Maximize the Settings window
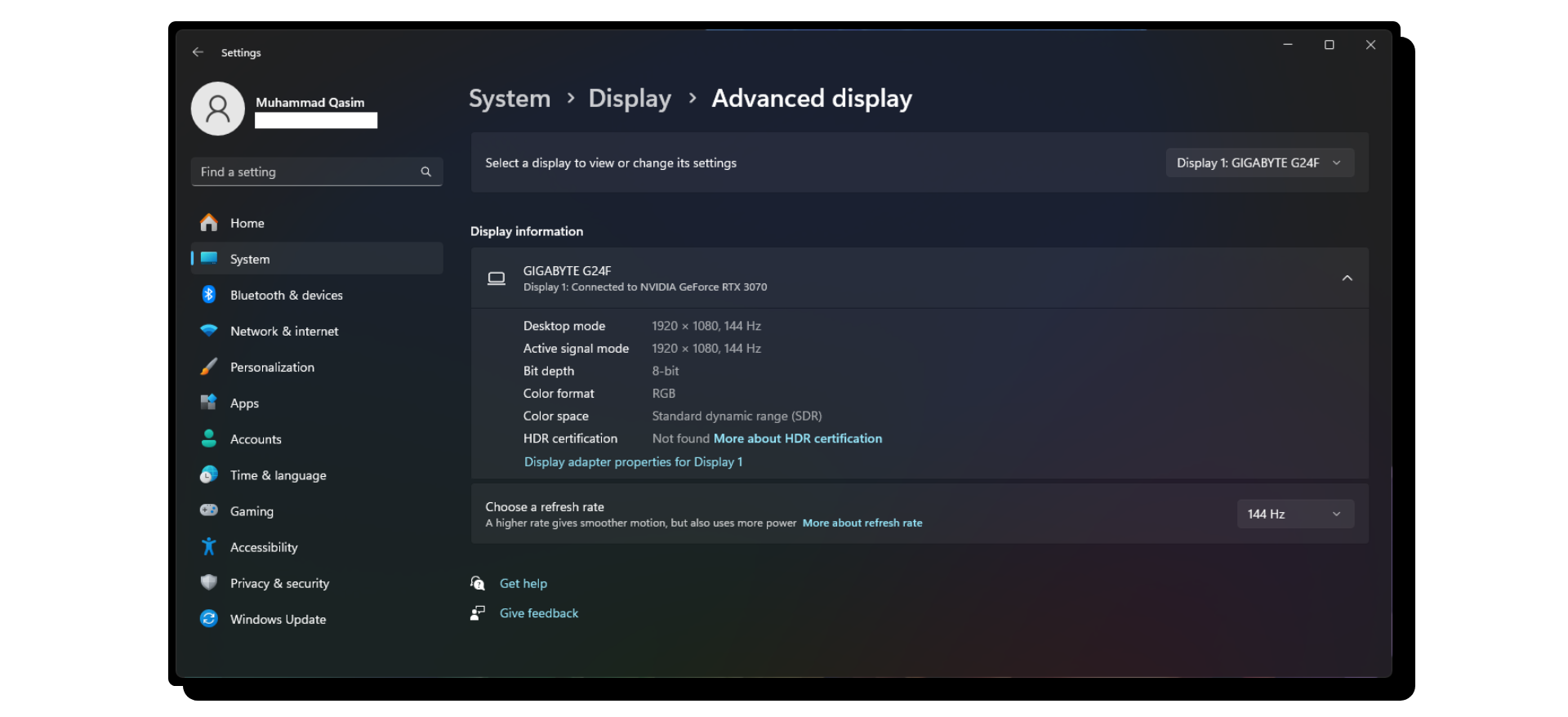The image size is (1568, 717). 1330,45
